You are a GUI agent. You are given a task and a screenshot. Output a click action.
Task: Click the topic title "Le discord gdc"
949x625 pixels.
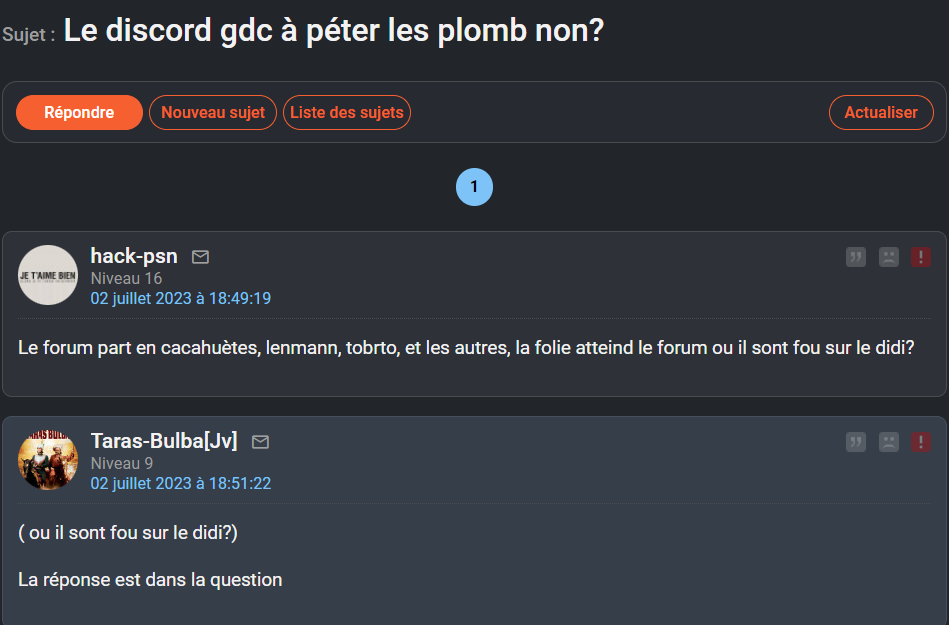coord(334,31)
